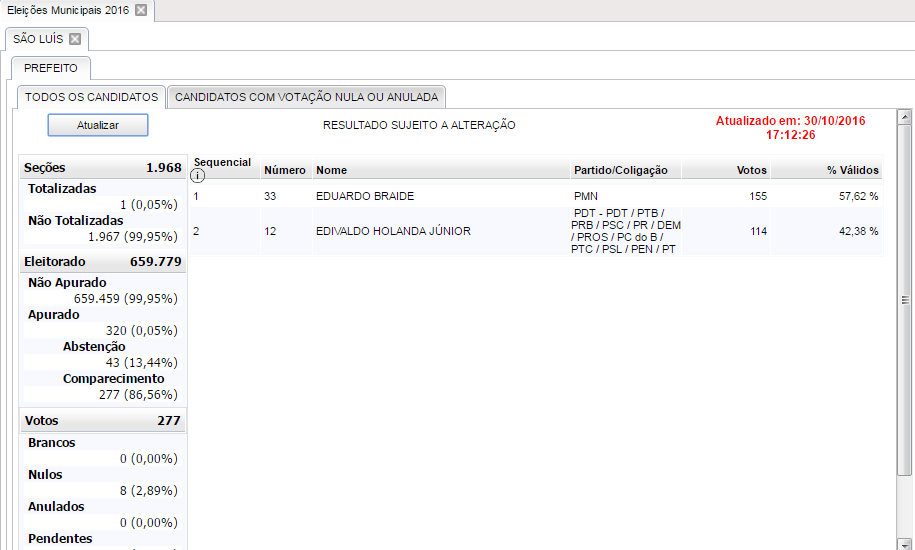
Task: Click the % Válidos column header
Action: [x=852, y=170]
